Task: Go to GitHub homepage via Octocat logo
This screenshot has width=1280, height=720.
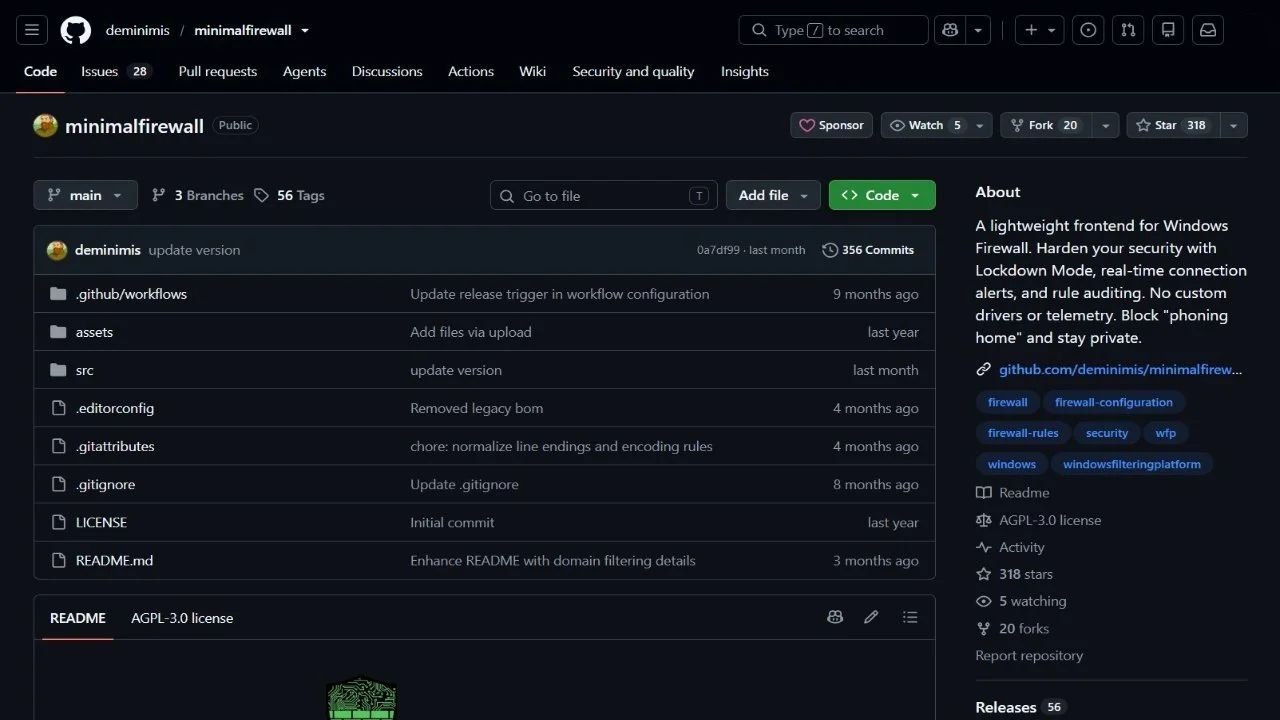Action: [76, 30]
